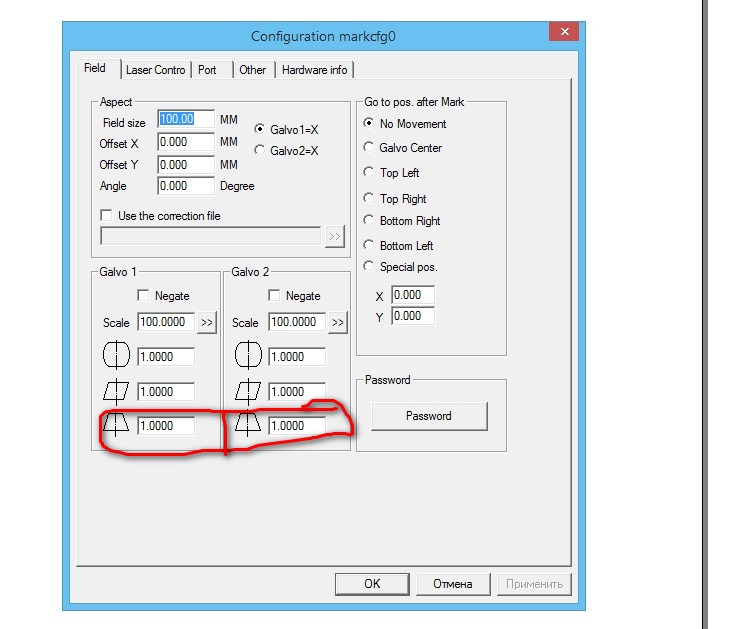Close the Configuration markcfg0 dialog
The height and width of the screenshot is (629, 734).
pos(565,34)
